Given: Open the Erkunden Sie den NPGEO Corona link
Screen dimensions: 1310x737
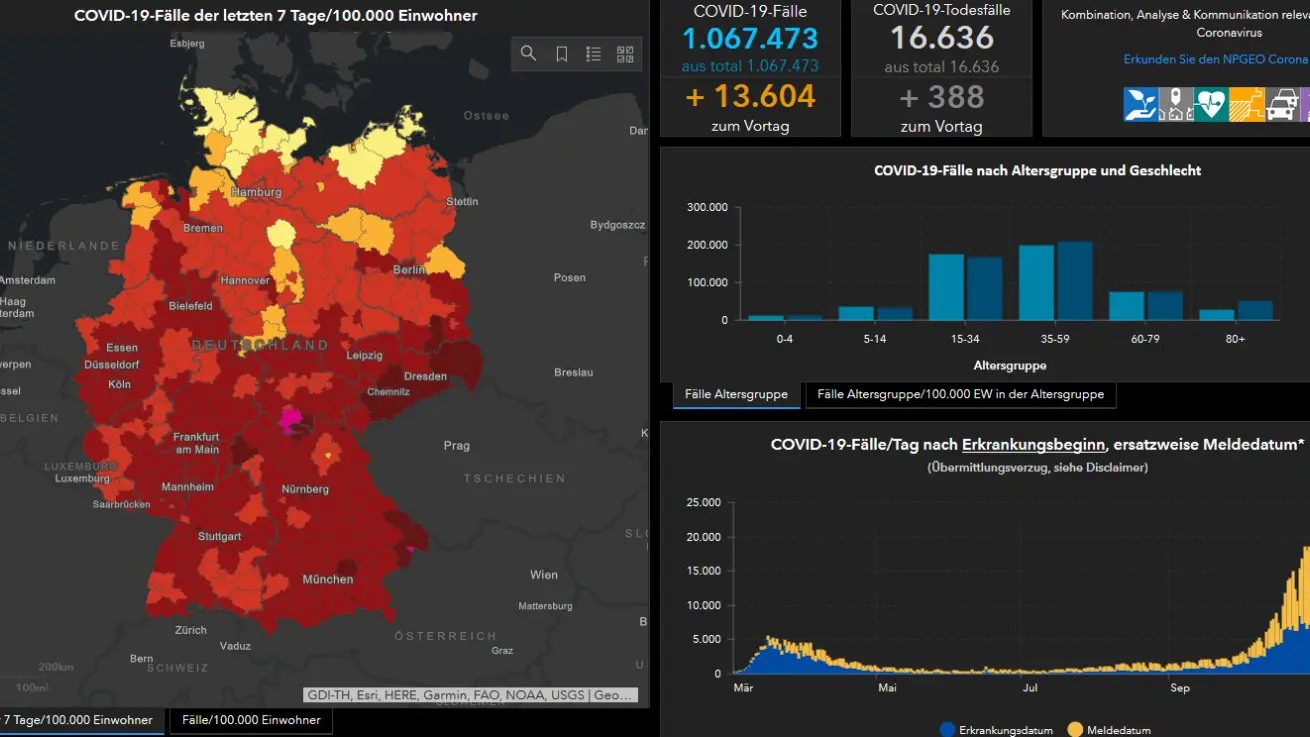Looking at the screenshot, I should pyautogui.click(x=1215, y=59).
